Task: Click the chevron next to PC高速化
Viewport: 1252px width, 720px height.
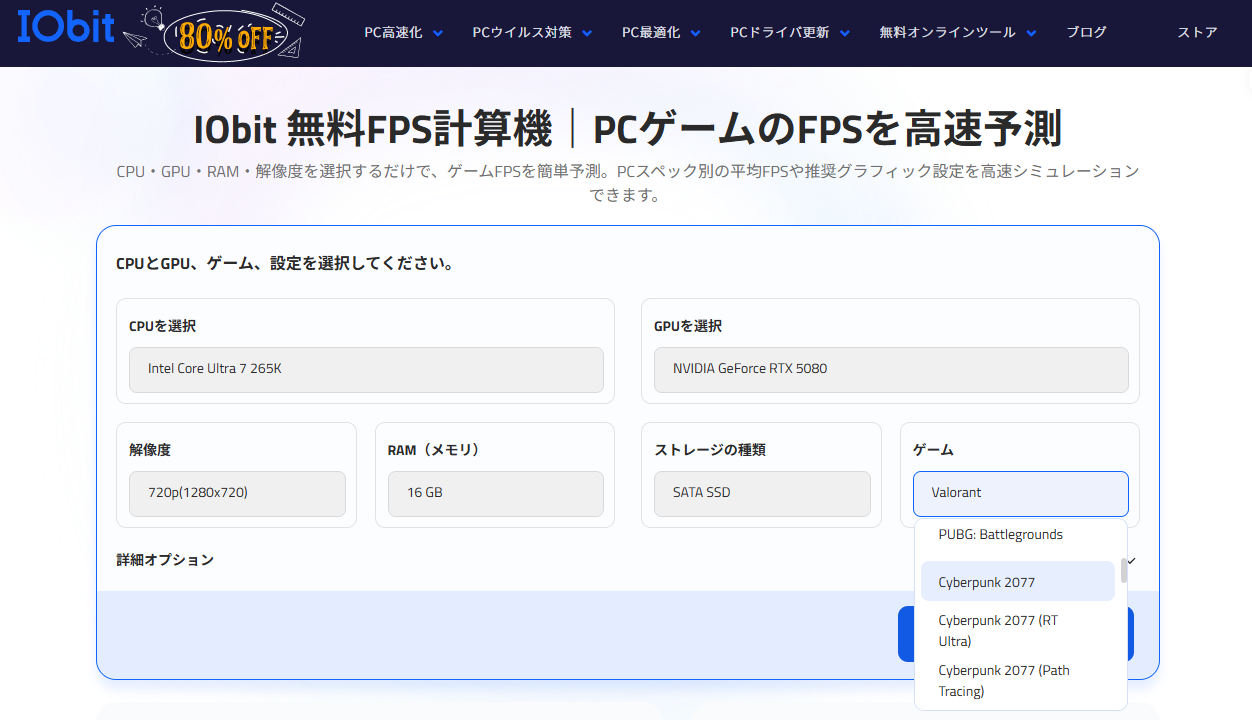Action: click(x=438, y=33)
